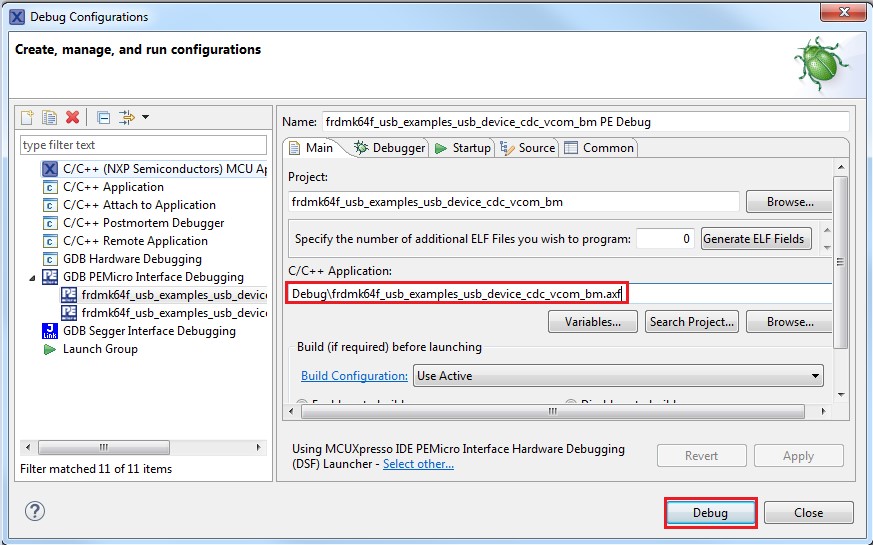Click the Debug button

click(x=710, y=513)
